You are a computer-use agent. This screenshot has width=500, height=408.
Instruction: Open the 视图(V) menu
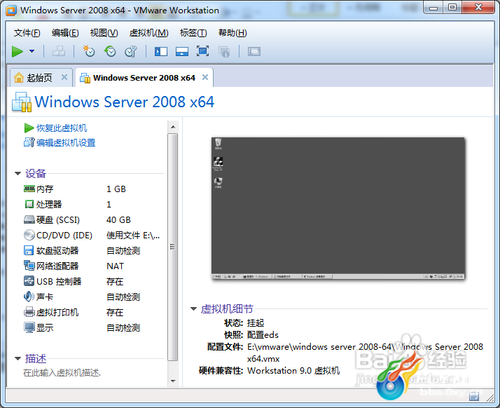tap(104, 33)
